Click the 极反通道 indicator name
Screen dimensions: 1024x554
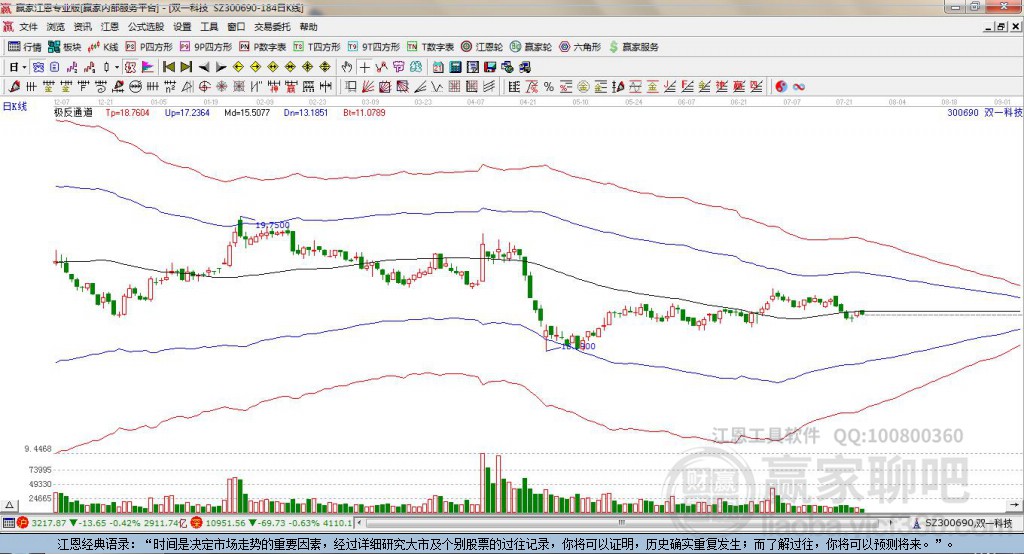click(x=73, y=112)
